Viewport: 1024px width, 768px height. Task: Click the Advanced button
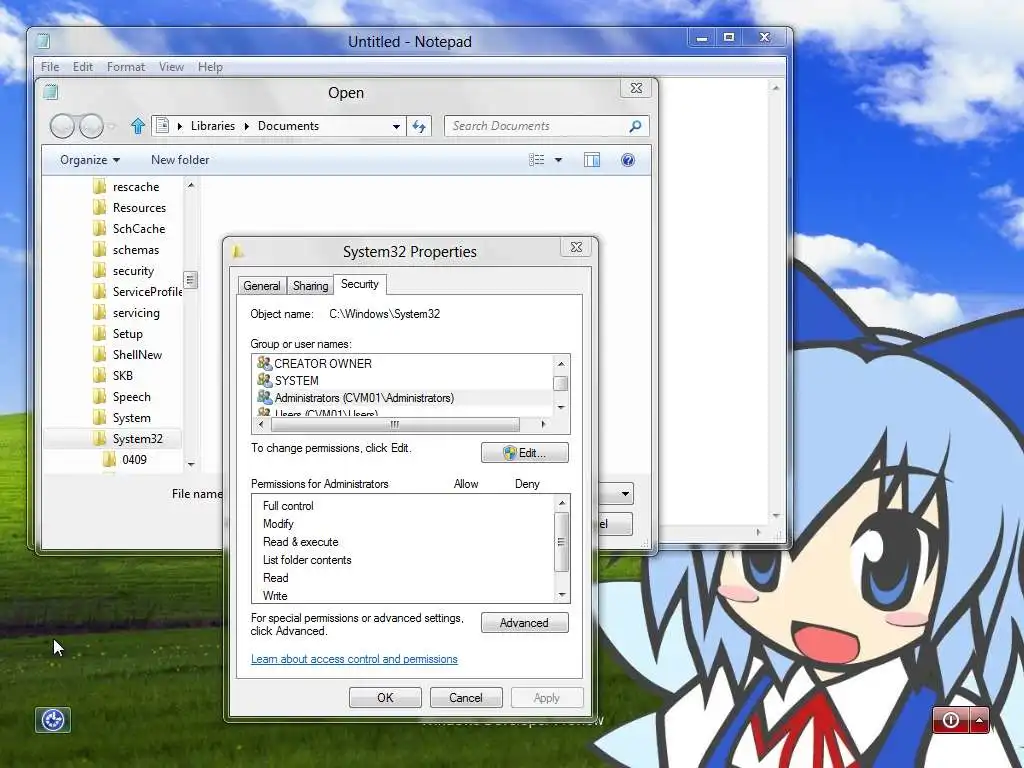[x=524, y=623]
